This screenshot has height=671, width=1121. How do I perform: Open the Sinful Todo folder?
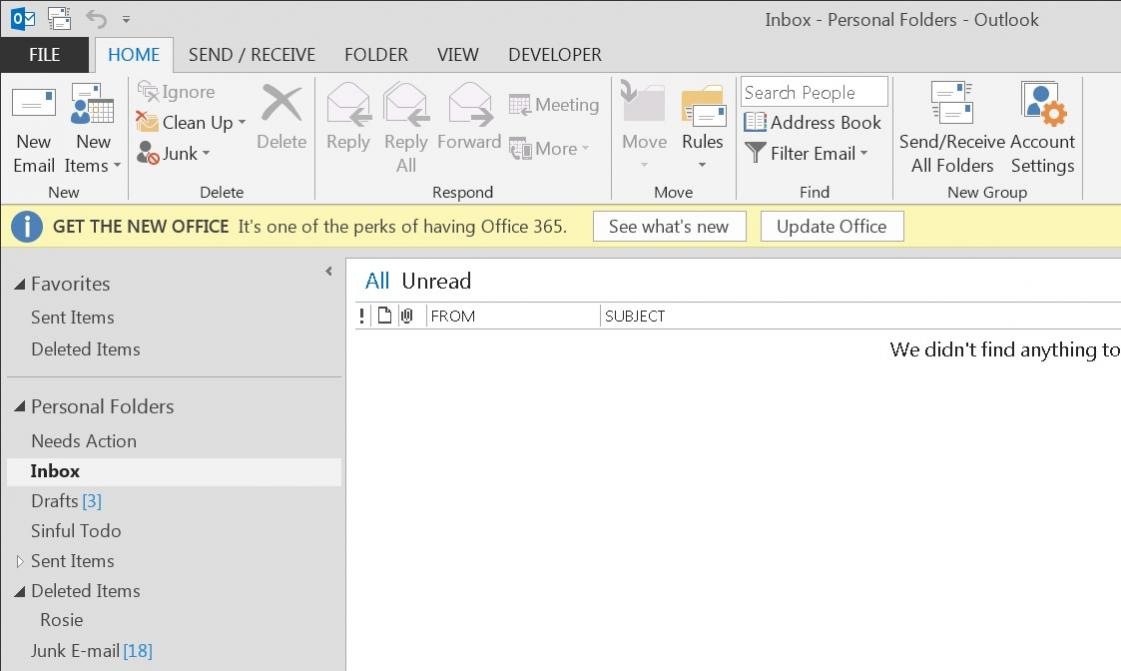tap(76, 531)
